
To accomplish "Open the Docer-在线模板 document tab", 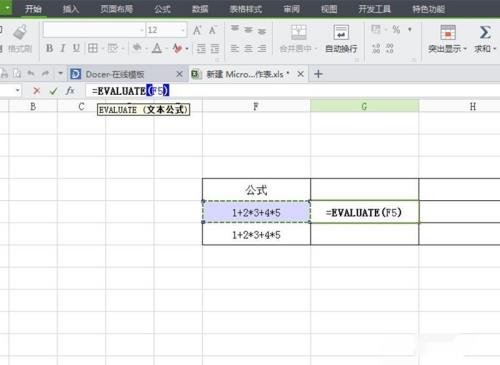I will 115,74.
